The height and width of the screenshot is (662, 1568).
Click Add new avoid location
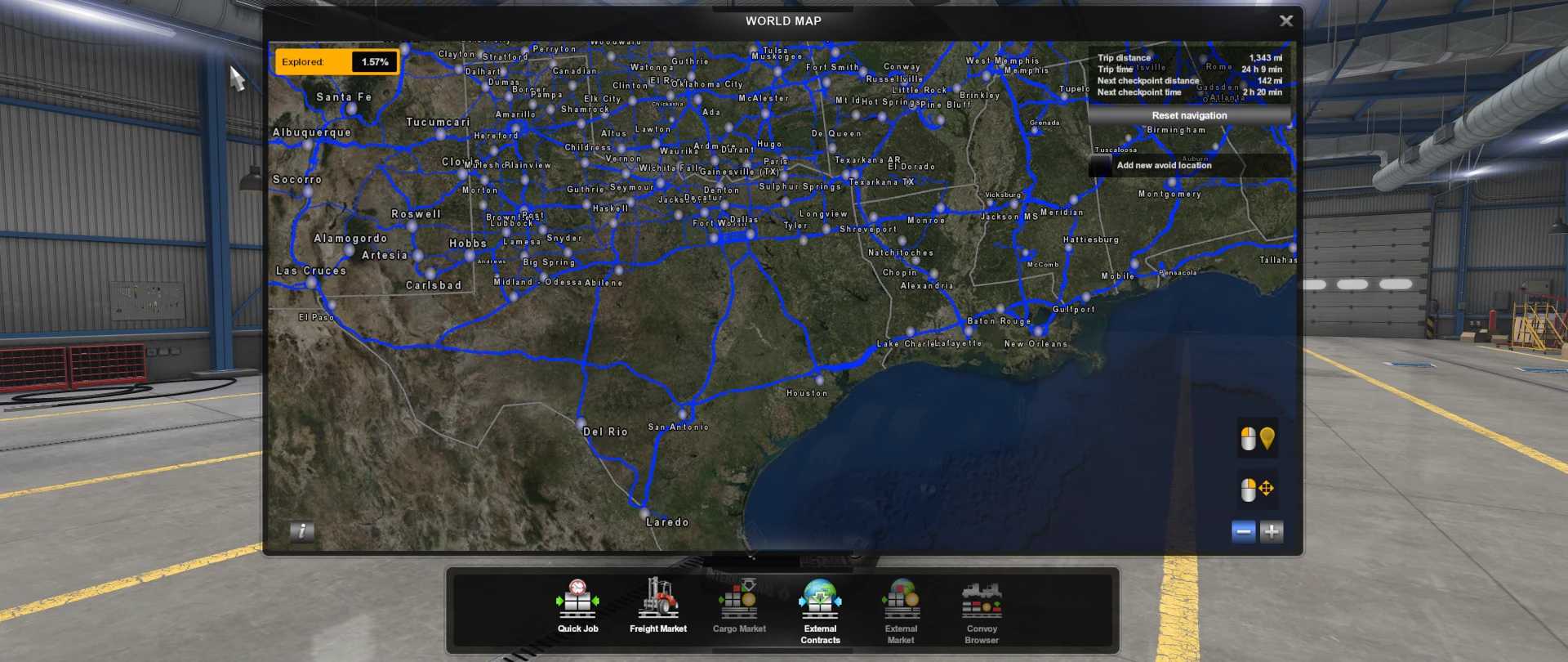pos(1163,165)
